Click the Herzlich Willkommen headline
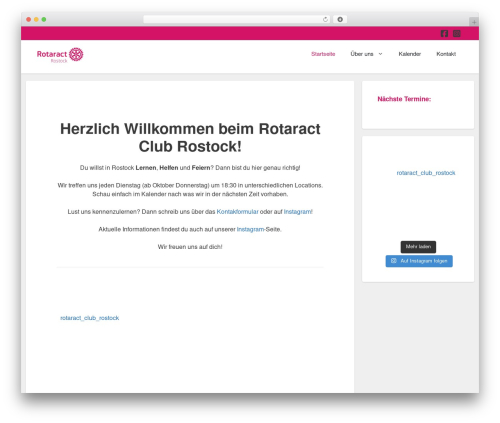This screenshot has height=423, width=500. pos(190,138)
